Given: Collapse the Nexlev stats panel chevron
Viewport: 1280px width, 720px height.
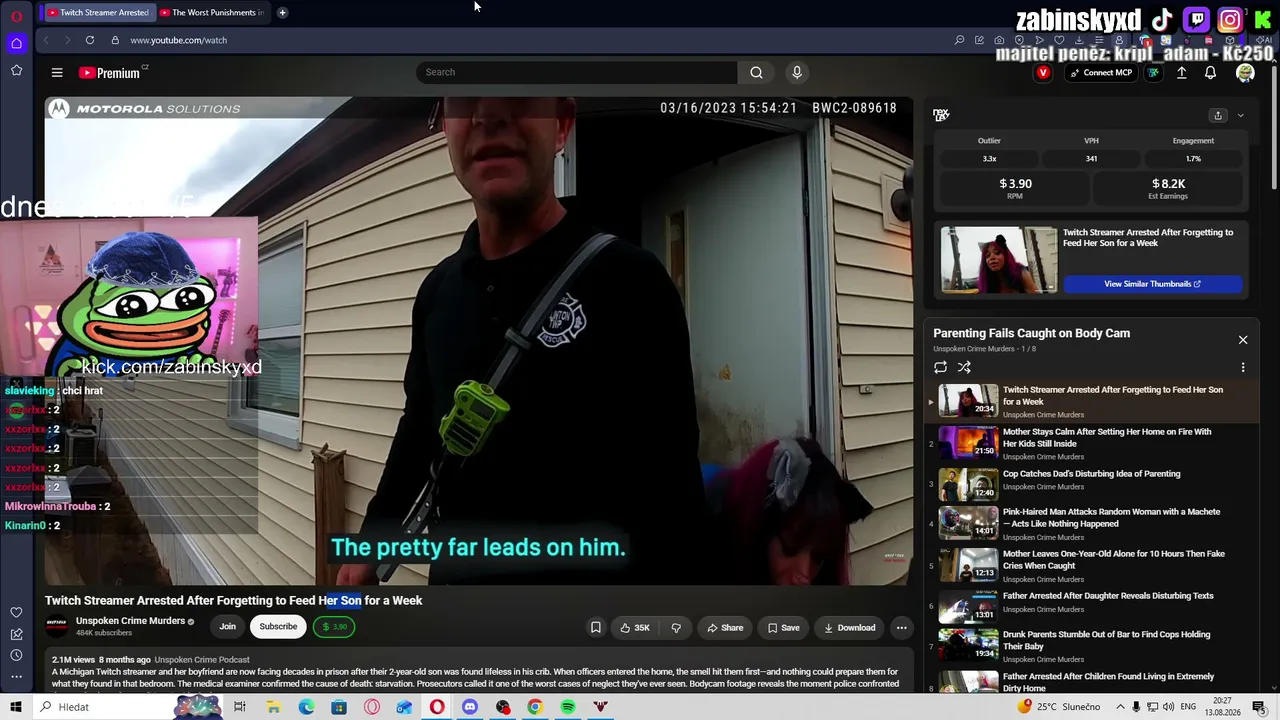Looking at the screenshot, I should coord(1241,116).
